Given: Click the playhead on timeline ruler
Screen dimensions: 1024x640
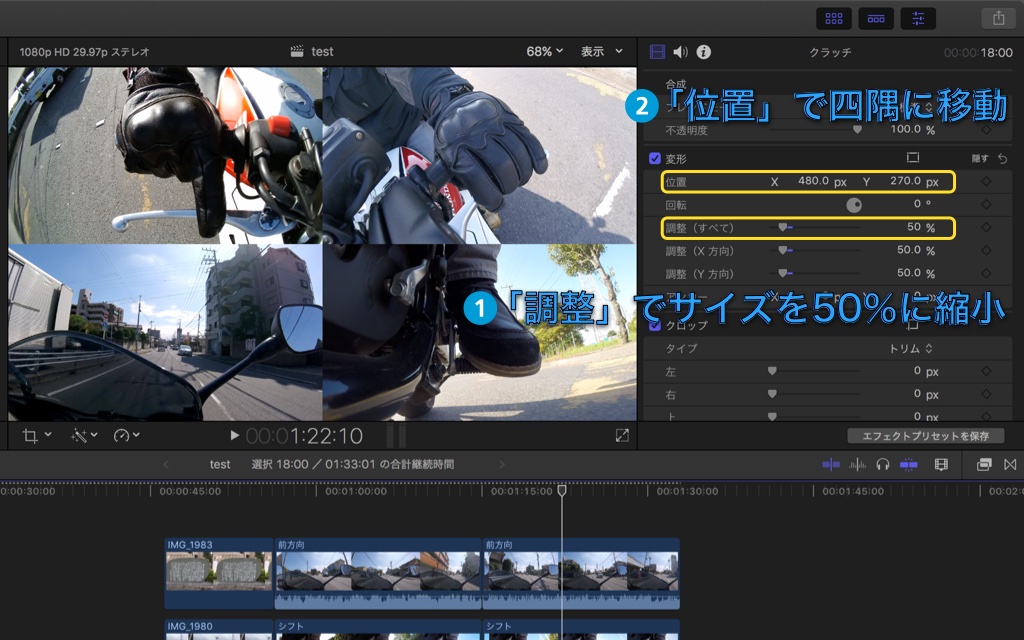Looking at the screenshot, I should click(562, 490).
